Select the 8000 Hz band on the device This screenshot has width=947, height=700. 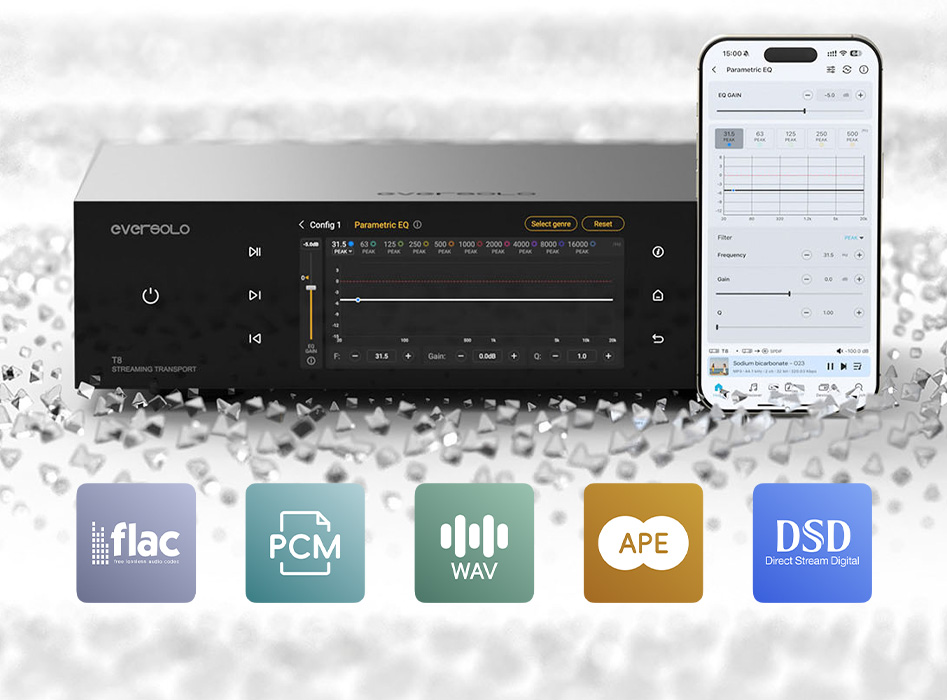552,247
